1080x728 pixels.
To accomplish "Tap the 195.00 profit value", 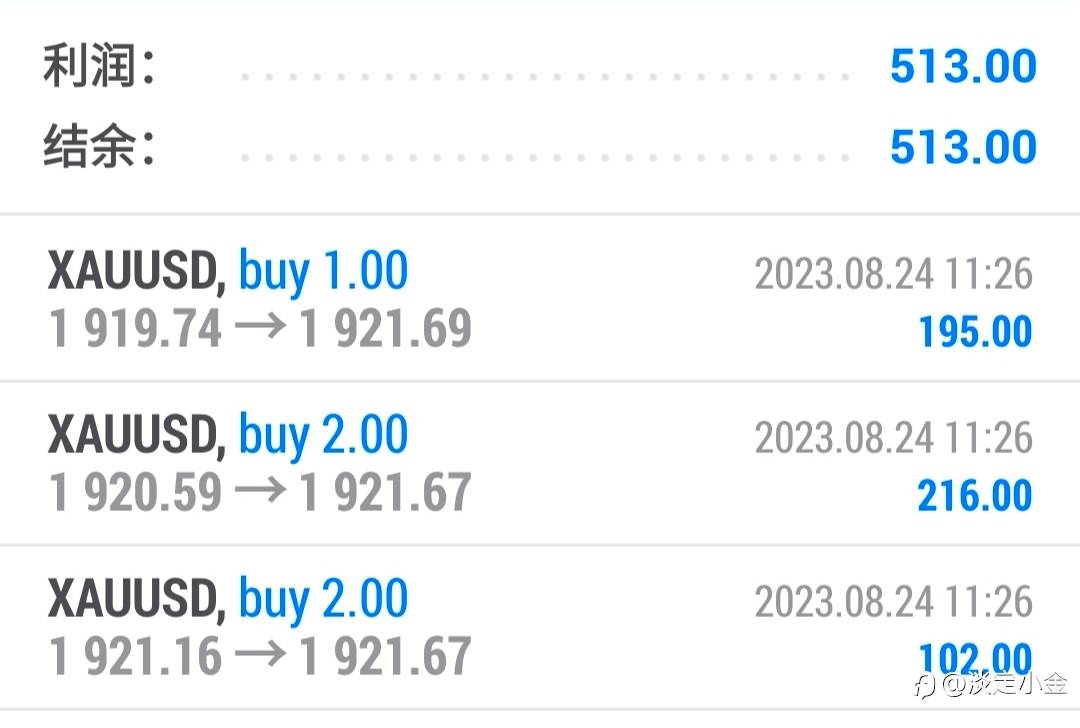I will pyautogui.click(x=975, y=331).
